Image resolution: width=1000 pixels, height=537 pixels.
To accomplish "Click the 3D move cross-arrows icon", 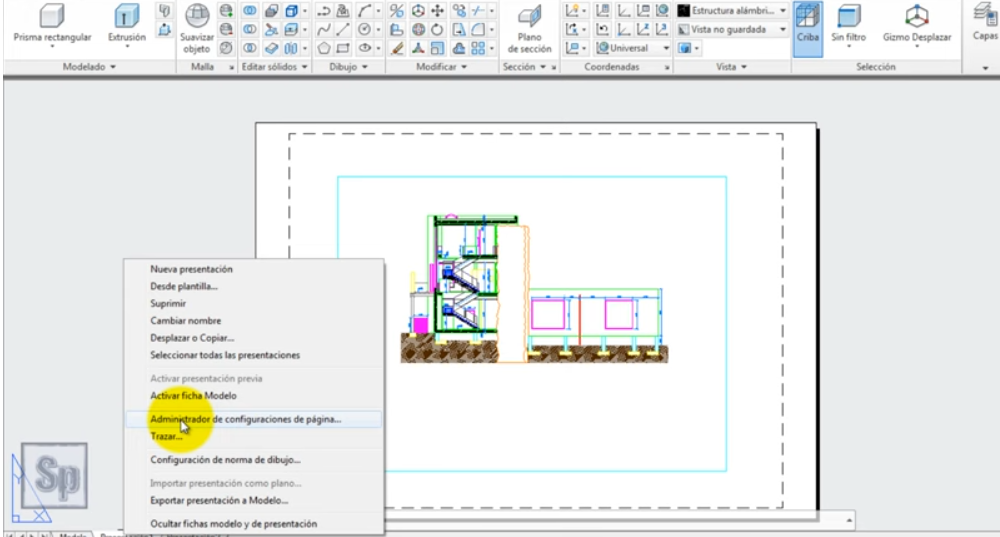I will (x=438, y=11).
